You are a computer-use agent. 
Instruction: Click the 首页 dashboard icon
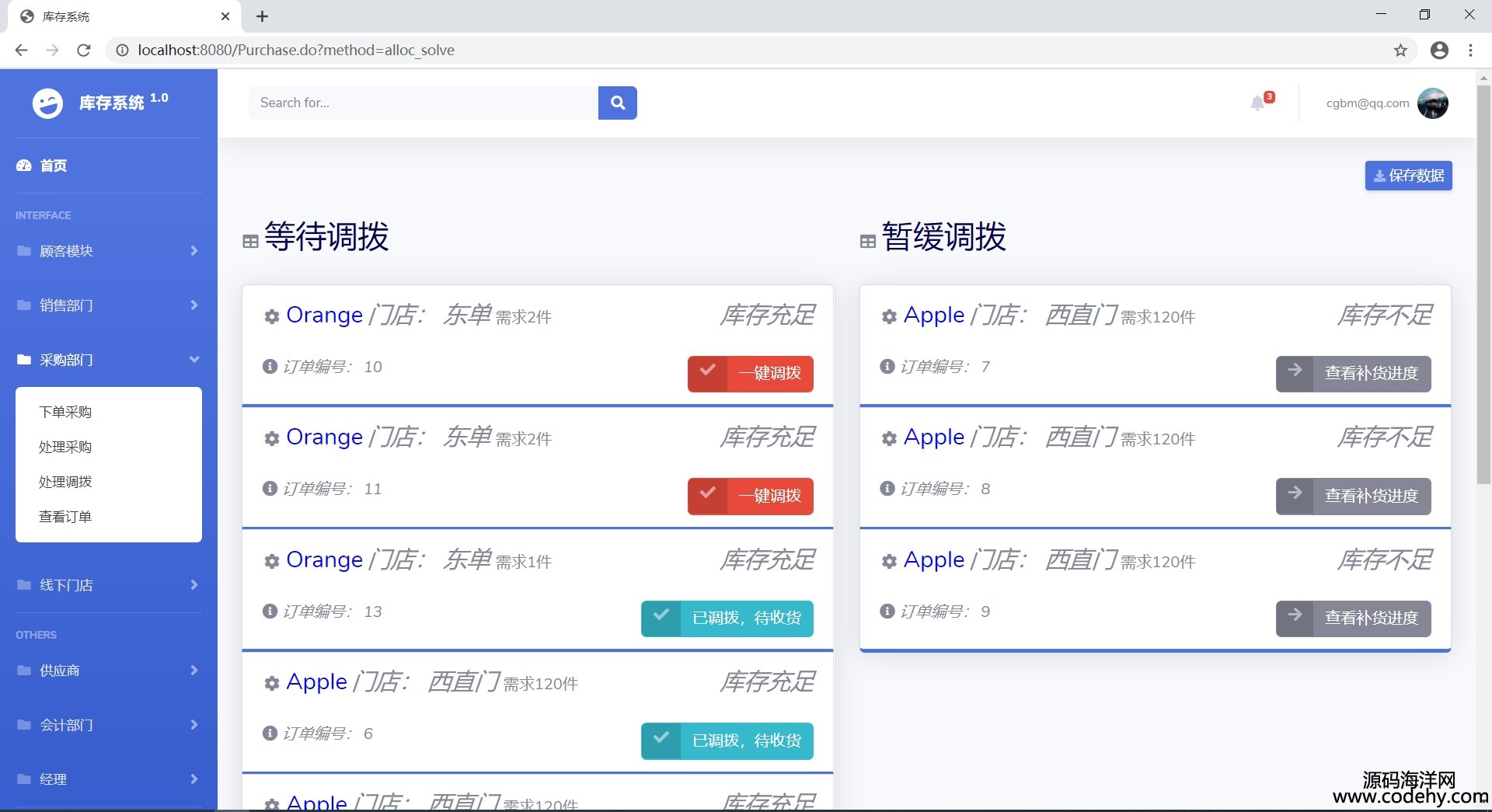click(24, 166)
